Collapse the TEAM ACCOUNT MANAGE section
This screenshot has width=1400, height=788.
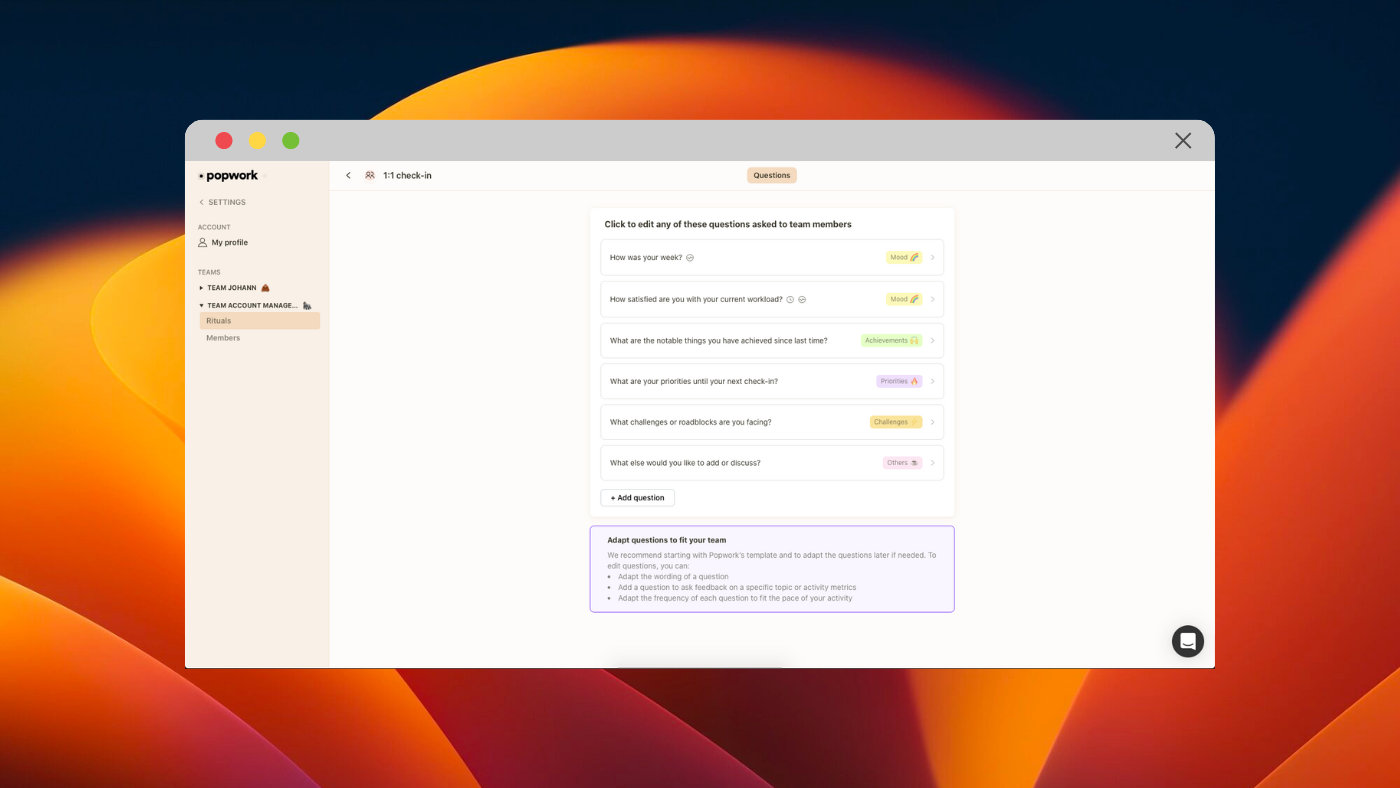tap(200, 304)
